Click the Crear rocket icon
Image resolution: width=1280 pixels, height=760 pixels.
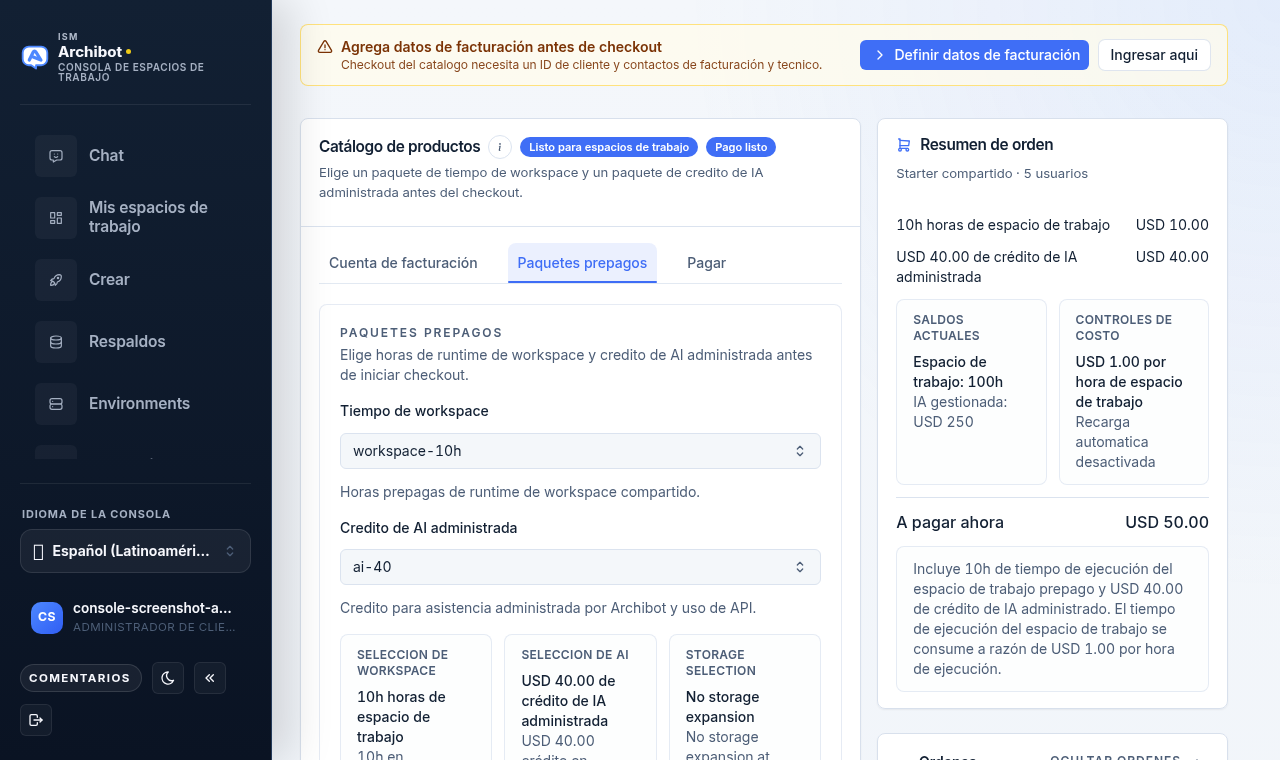pyautogui.click(x=56, y=280)
